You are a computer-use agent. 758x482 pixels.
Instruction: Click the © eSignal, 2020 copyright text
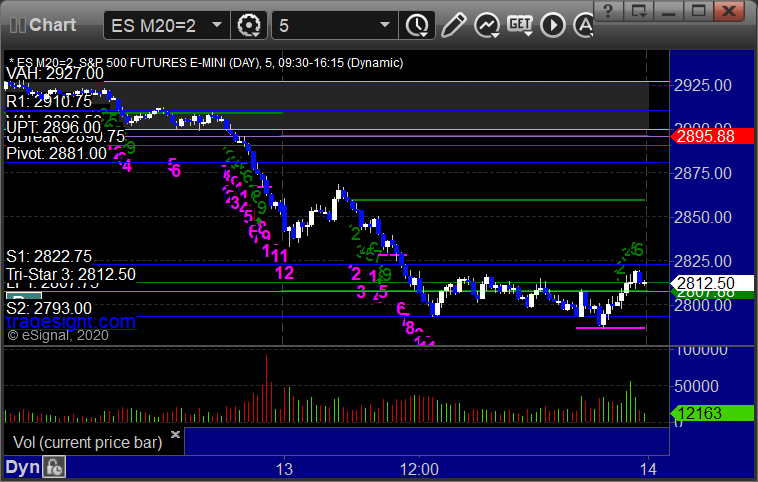coord(58,336)
